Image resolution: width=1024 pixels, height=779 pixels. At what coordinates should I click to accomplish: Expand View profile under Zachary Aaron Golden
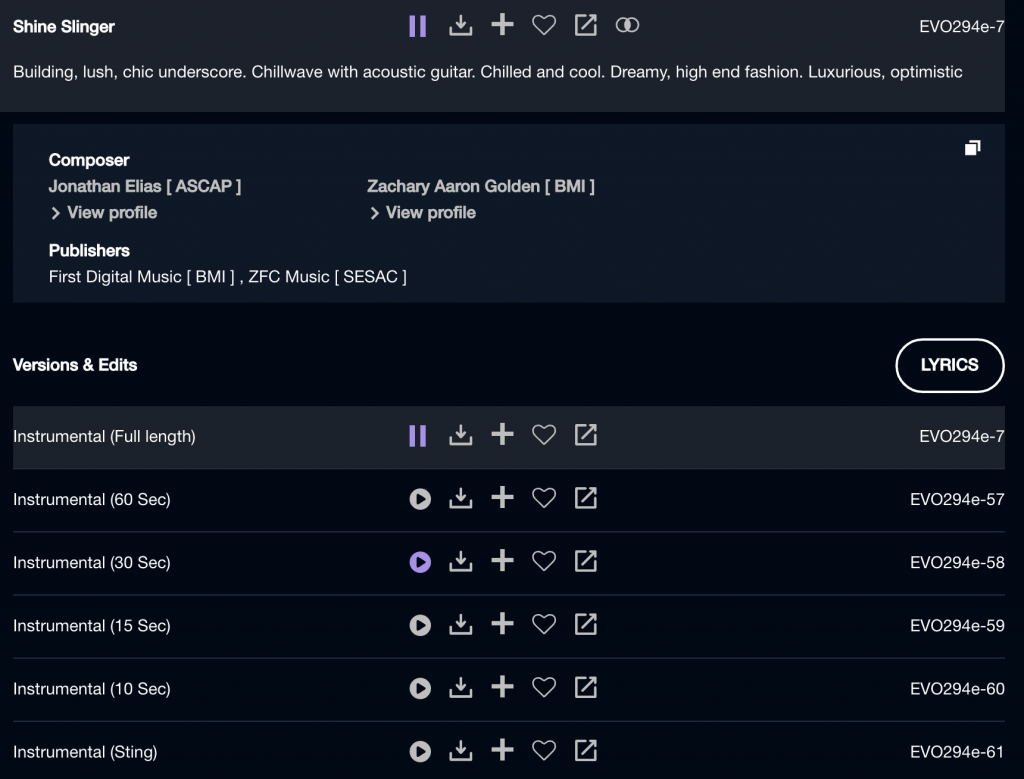point(422,213)
